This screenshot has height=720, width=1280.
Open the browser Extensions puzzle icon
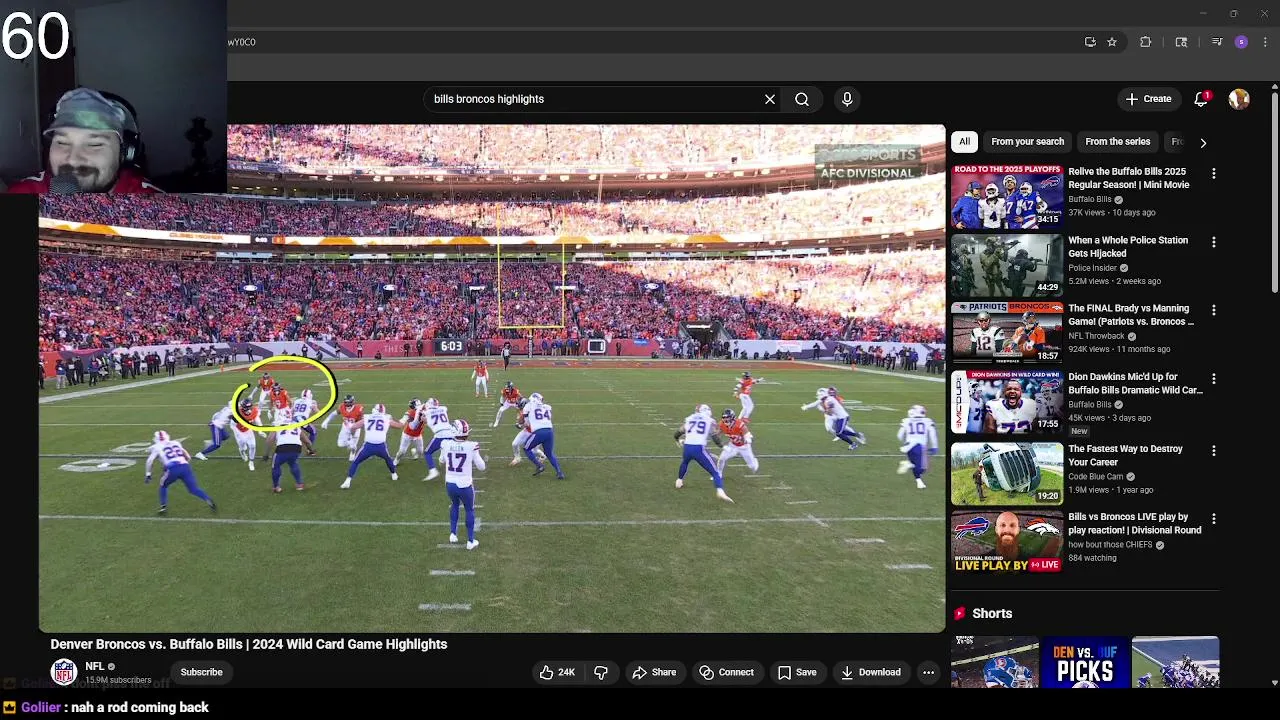[x=1146, y=42]
